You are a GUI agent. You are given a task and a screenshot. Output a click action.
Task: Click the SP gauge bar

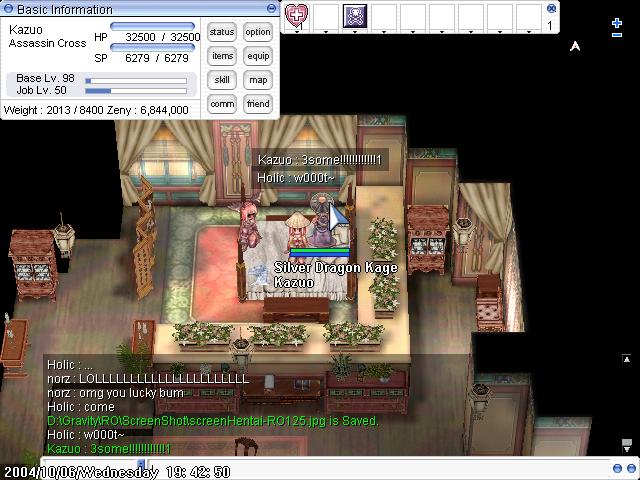152,47
